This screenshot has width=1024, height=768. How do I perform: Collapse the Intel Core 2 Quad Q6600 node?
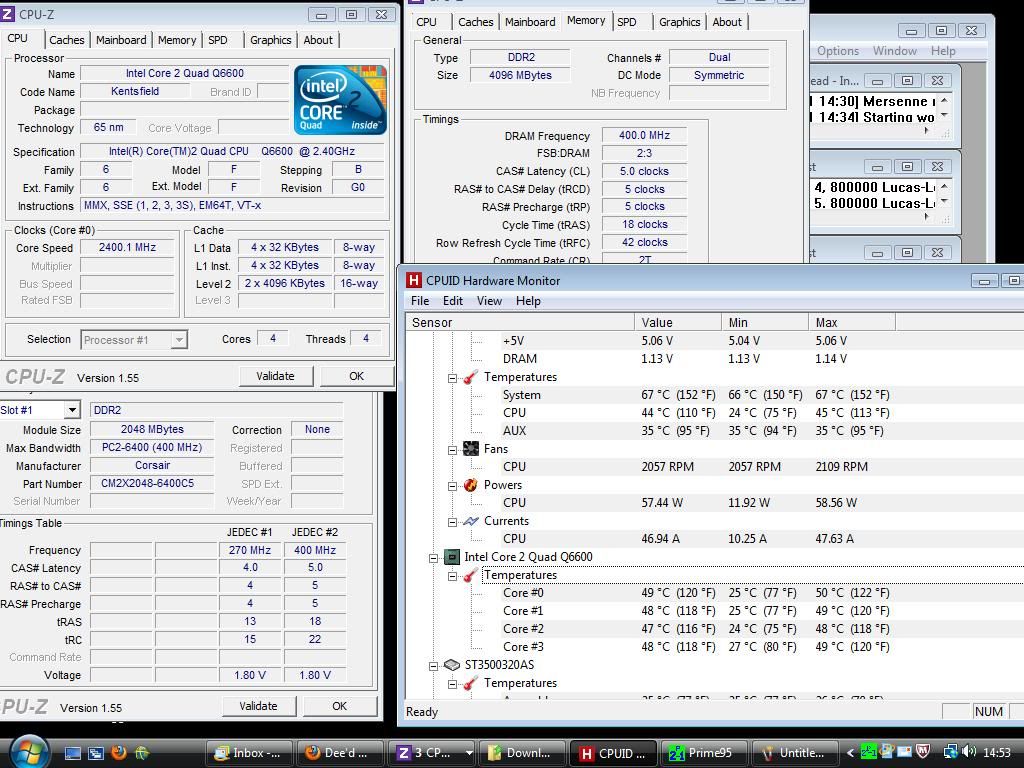[x=433, y=558]
